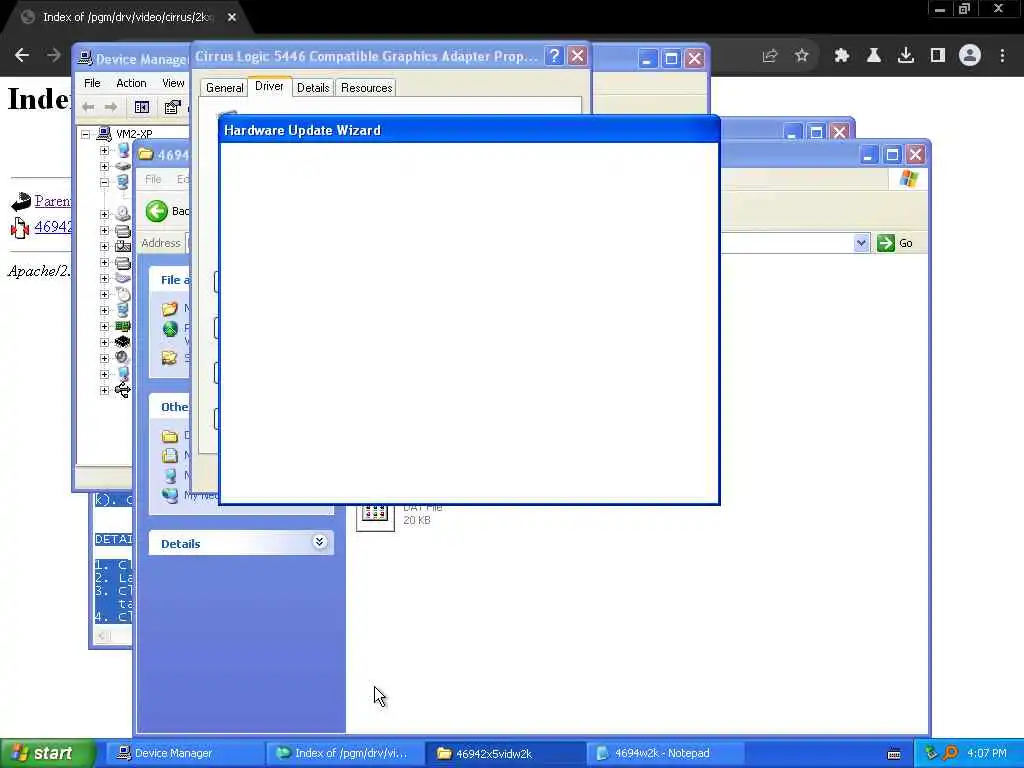Select the DAT file thumbnail in Explorer
Viewport: 1024px width, 768px height.
pyautogui.click(x=375, y=517)
